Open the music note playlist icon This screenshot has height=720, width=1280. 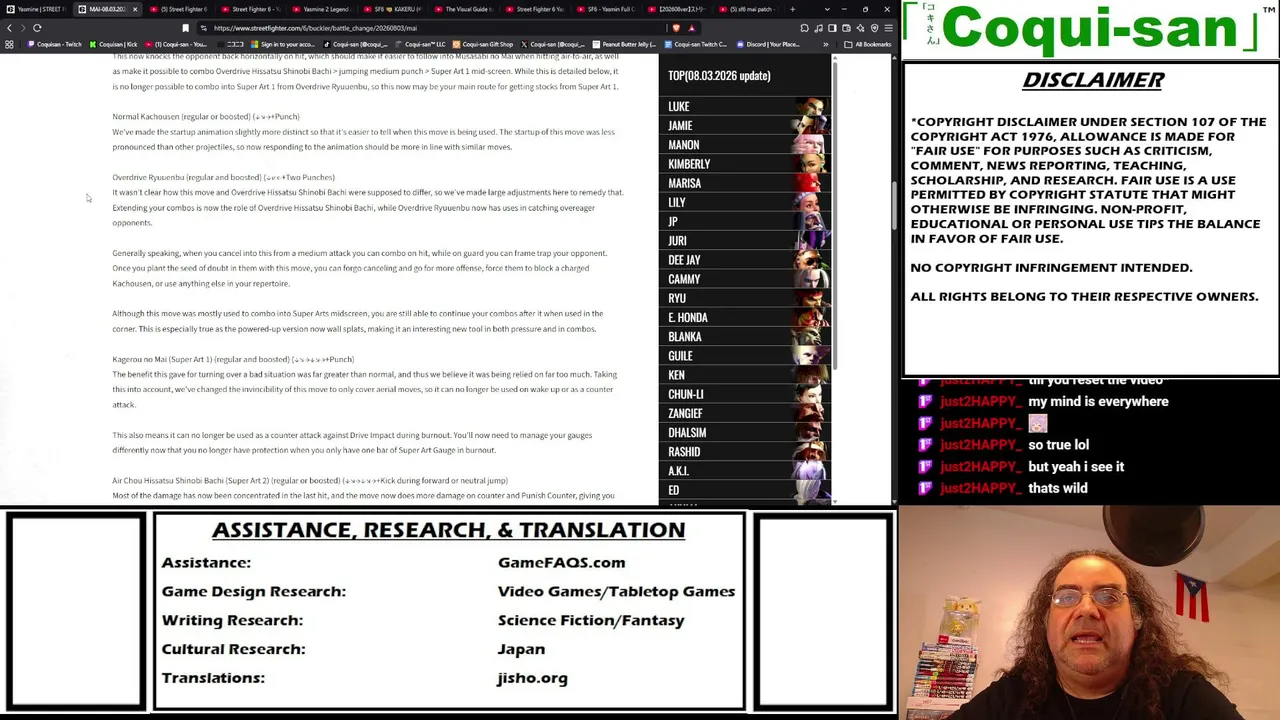point(818,28)
